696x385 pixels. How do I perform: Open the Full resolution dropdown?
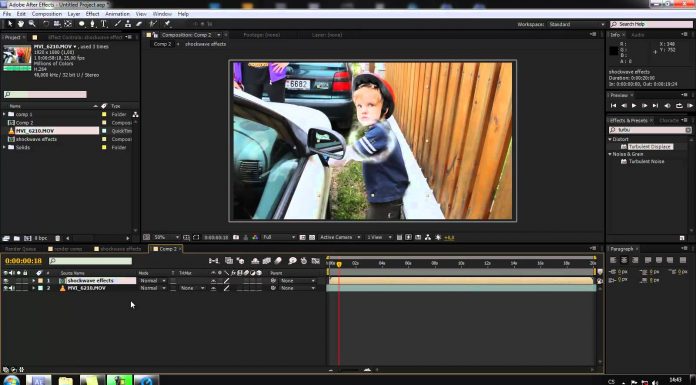279,238
